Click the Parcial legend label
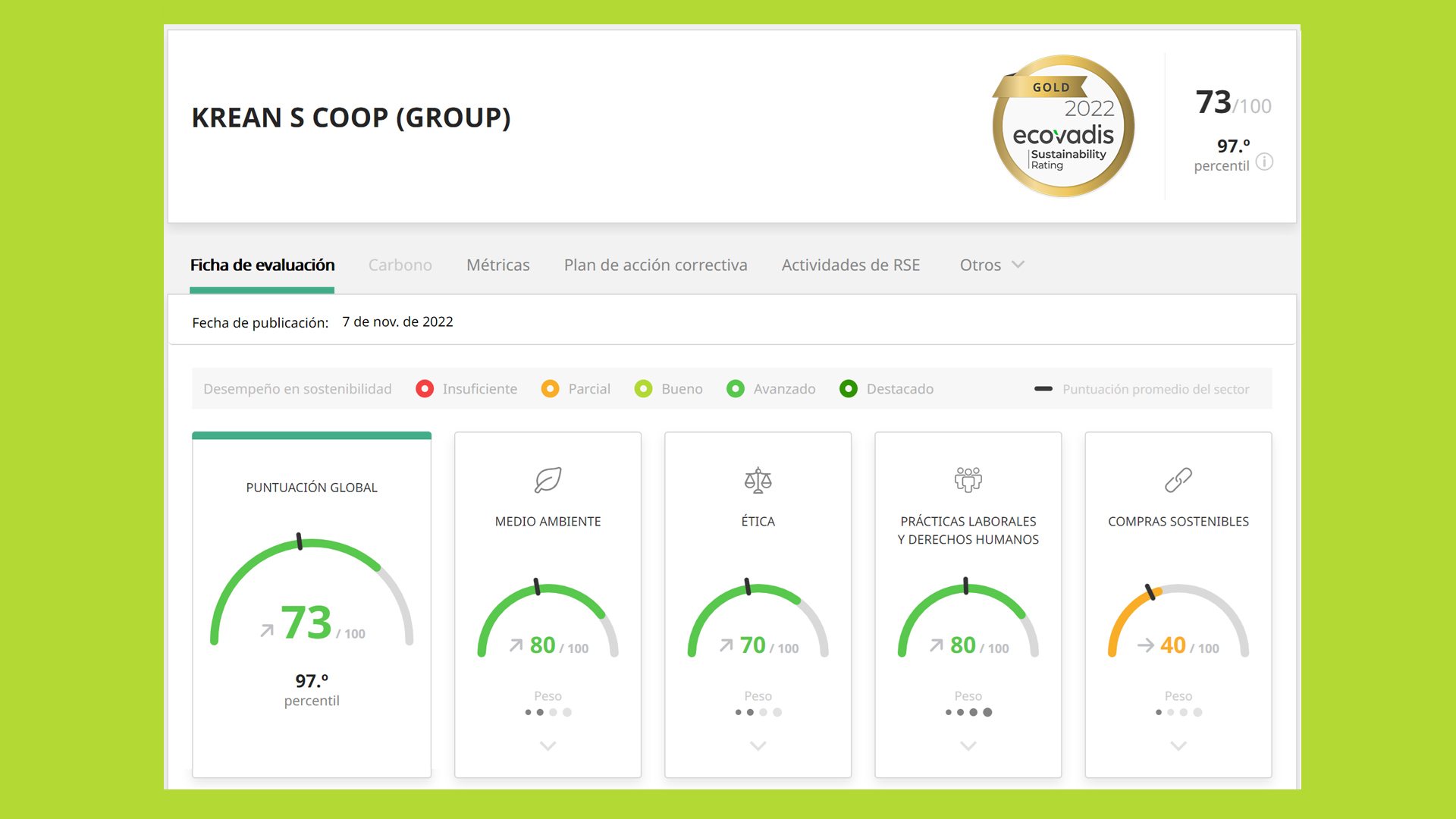The image size is (1456, 819). click(x=589, y=389)
